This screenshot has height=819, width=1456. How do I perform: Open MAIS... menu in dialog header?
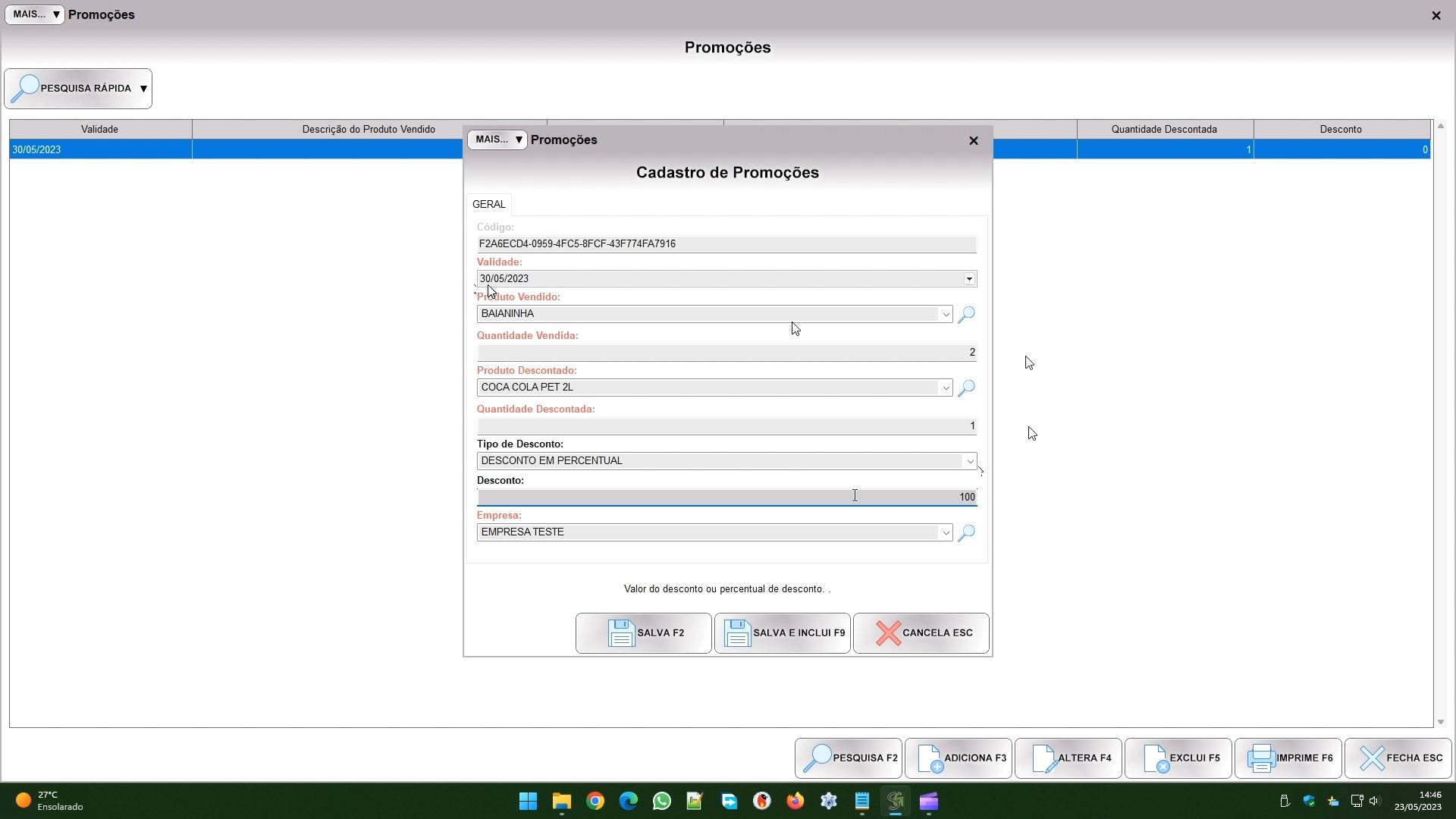click(497, 140)
